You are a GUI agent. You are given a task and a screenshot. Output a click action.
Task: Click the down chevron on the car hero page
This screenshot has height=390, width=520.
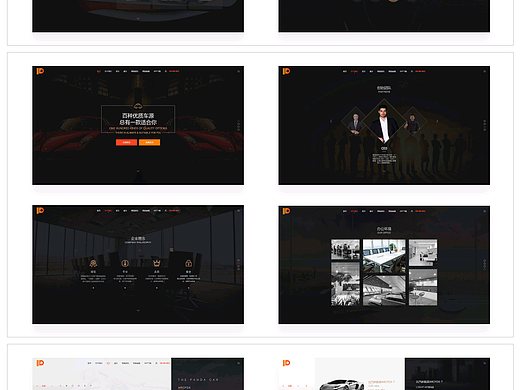coord(138,171)
